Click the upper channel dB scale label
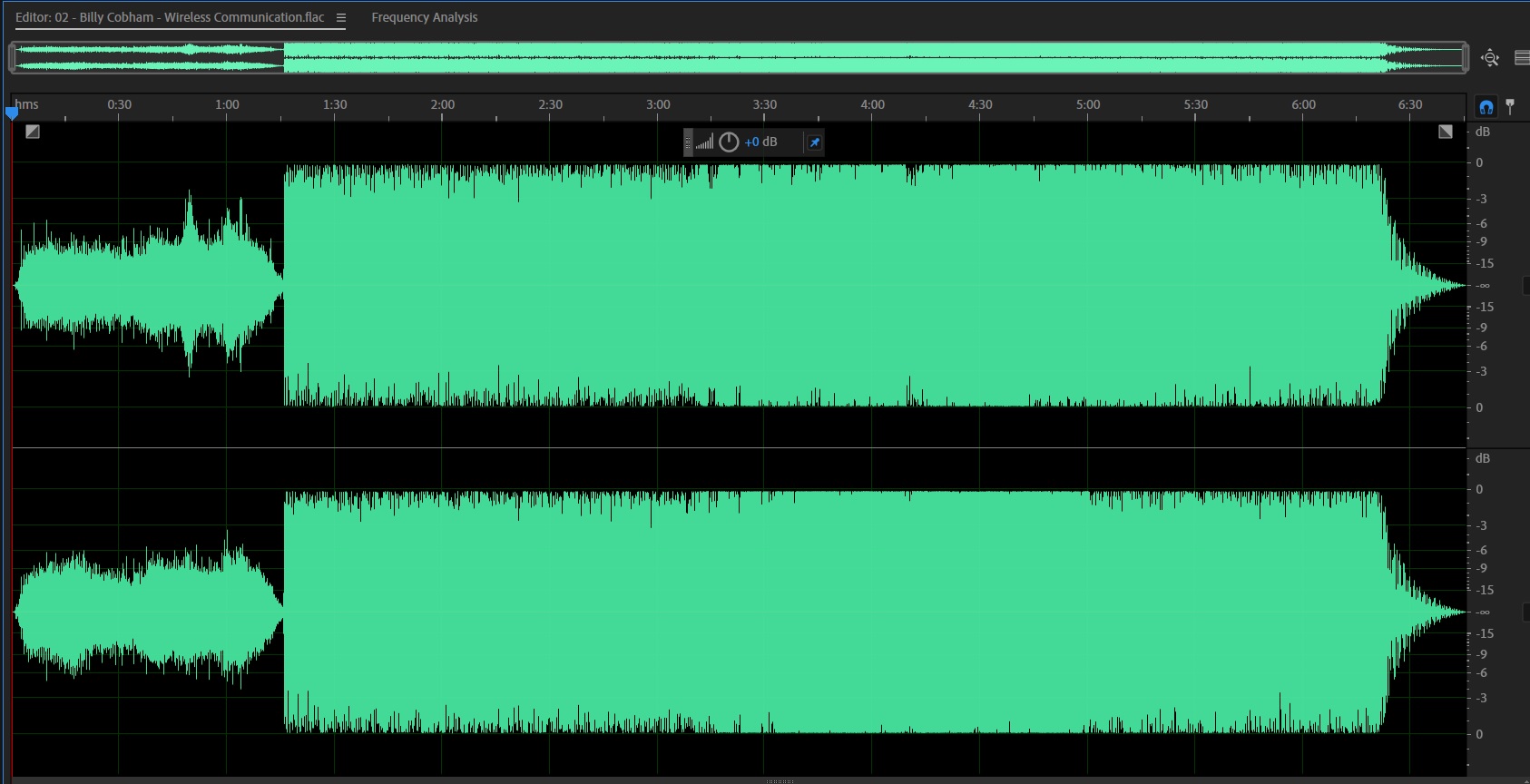Image resolution: width=1530 pixels, height=784 pixels. [x=1483, y=132]
